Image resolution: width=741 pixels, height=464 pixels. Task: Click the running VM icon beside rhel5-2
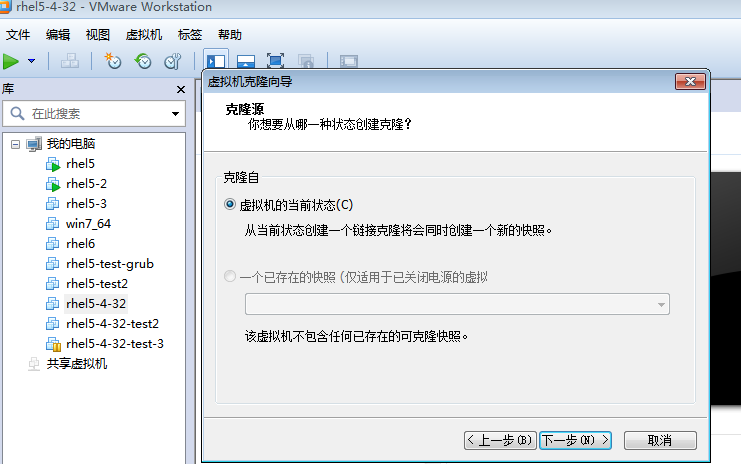[53, 184]
